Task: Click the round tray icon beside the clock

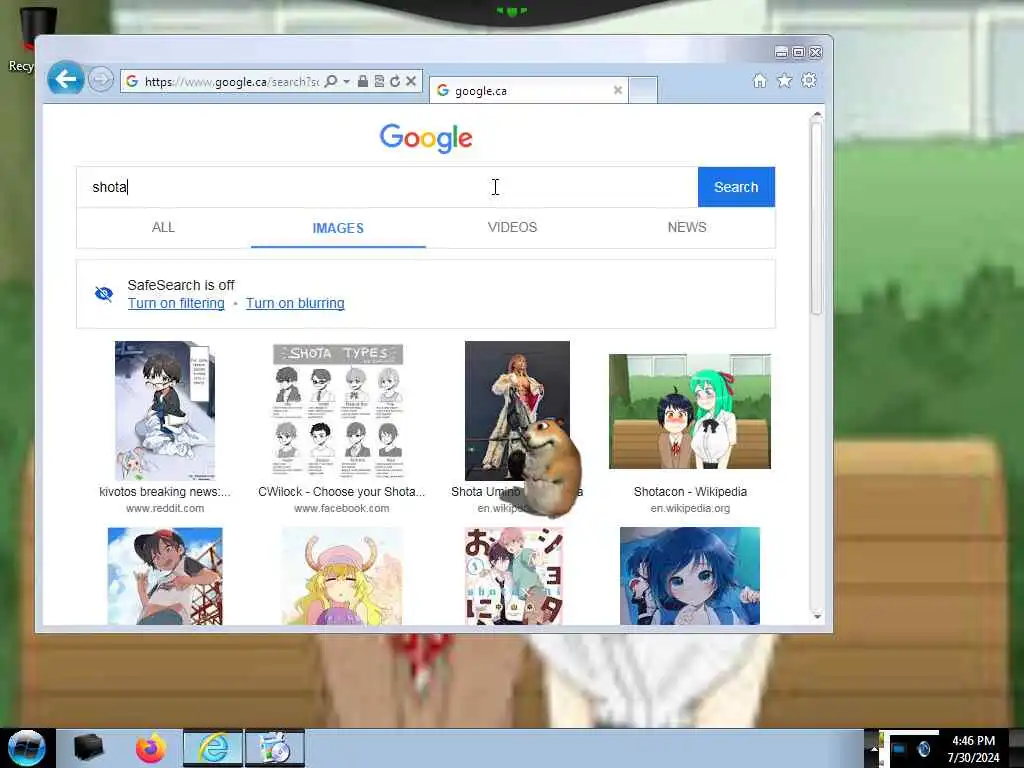Action: pos(924,748)
